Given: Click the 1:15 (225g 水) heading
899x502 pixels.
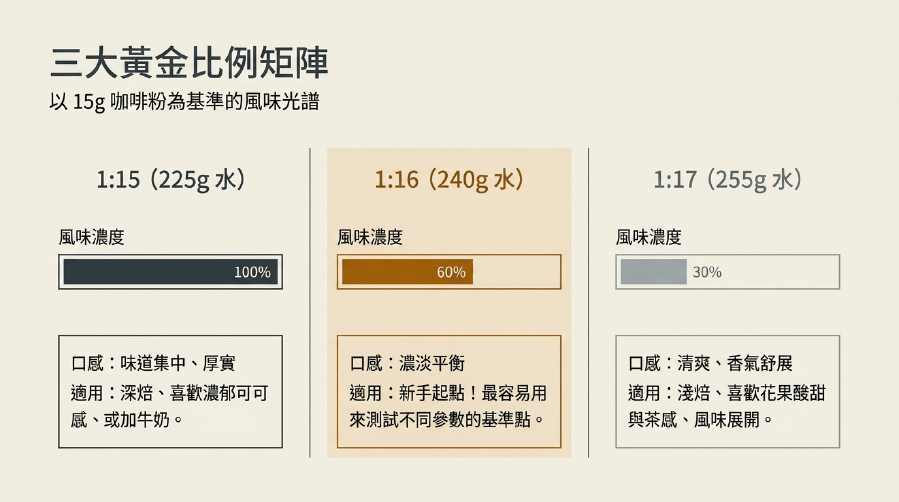Looking at the screenshot, I should (170, 180).
